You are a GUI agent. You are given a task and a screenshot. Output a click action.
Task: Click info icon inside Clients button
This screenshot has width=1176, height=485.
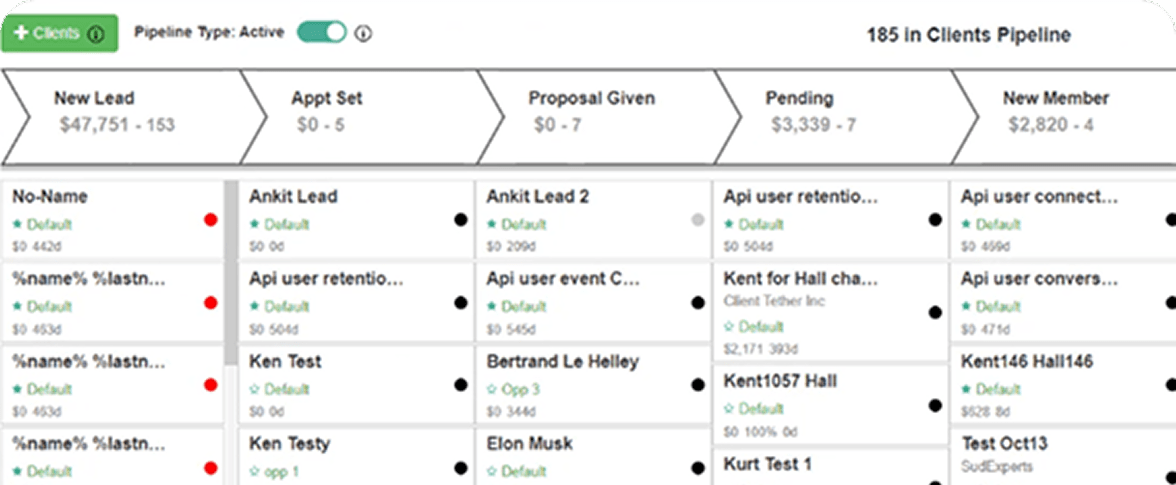(x=96, y=34)
